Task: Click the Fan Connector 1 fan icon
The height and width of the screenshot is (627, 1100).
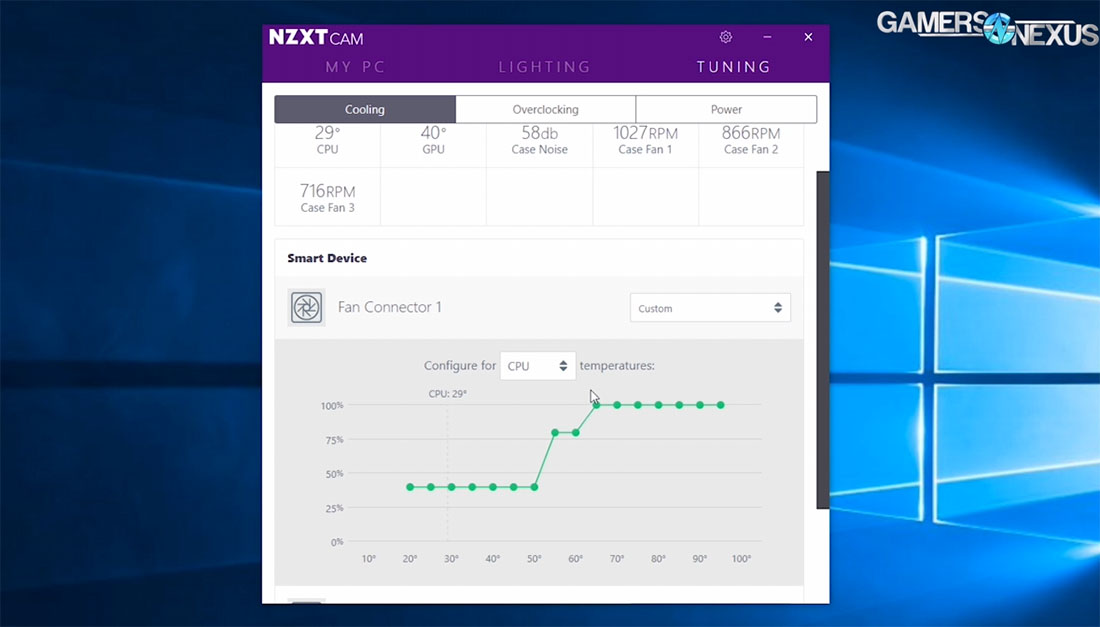Action: (306, 307)
